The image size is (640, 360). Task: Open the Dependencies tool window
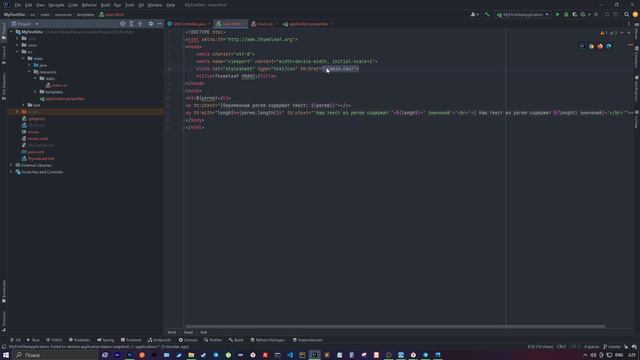click(308, 340)
